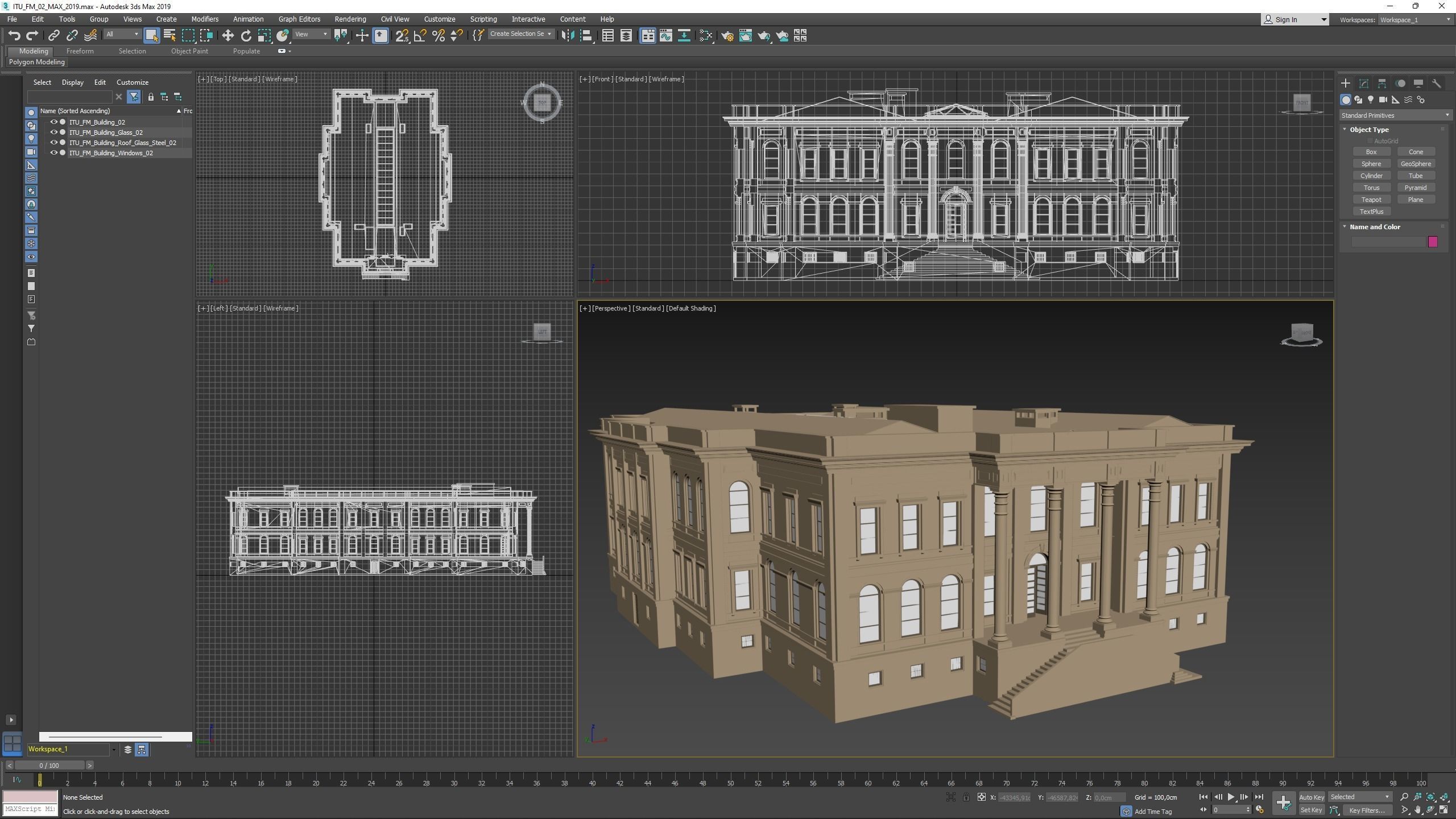Click the Scene Explorer horizontal scrollbar
The height and width of the screenshot is (819, 1456).
(x=115, y=737)
